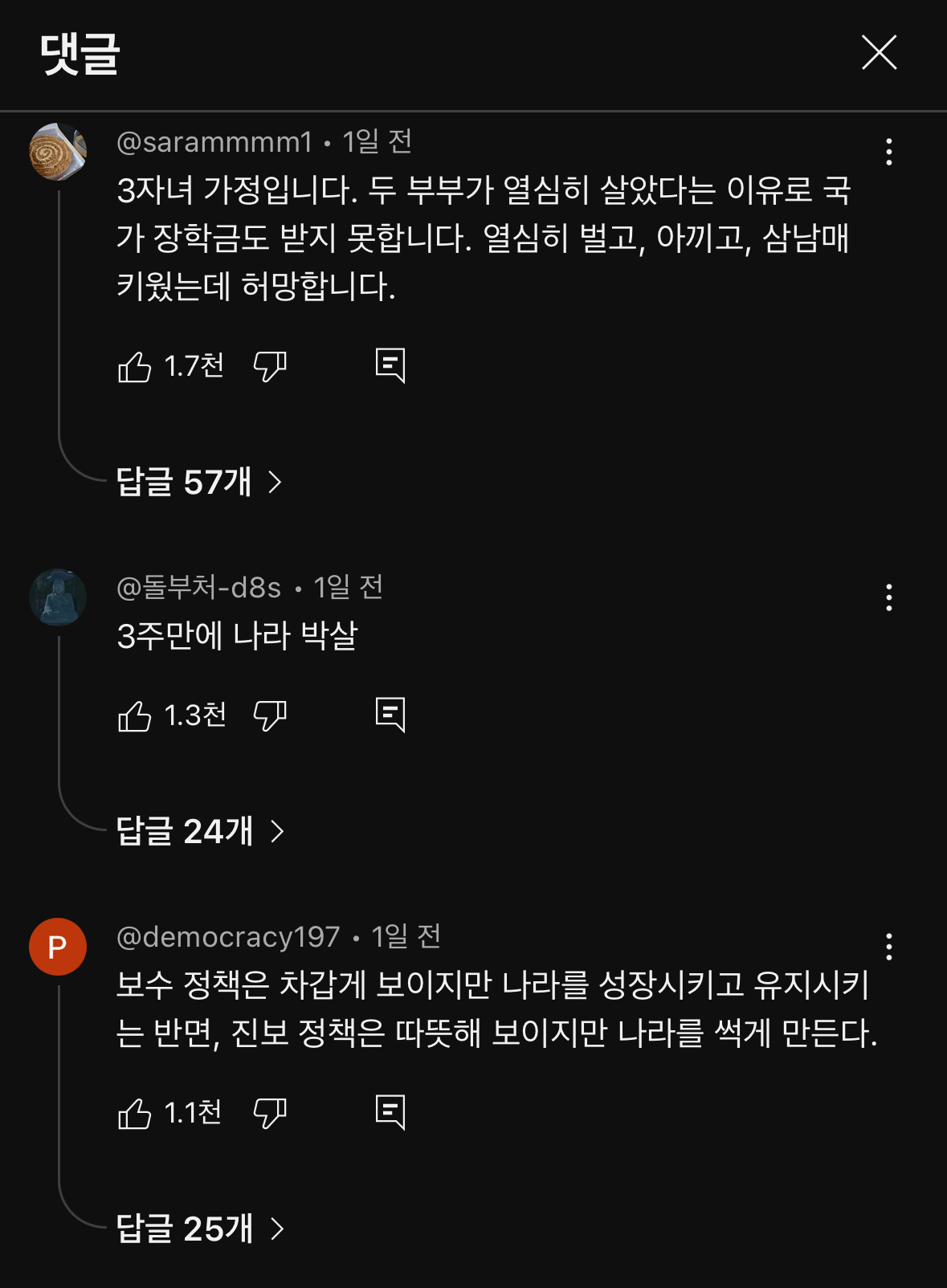Open the orange P avatar of @democracy197
Viewport: 947px width, 1288px height.
tap(58, 947)
